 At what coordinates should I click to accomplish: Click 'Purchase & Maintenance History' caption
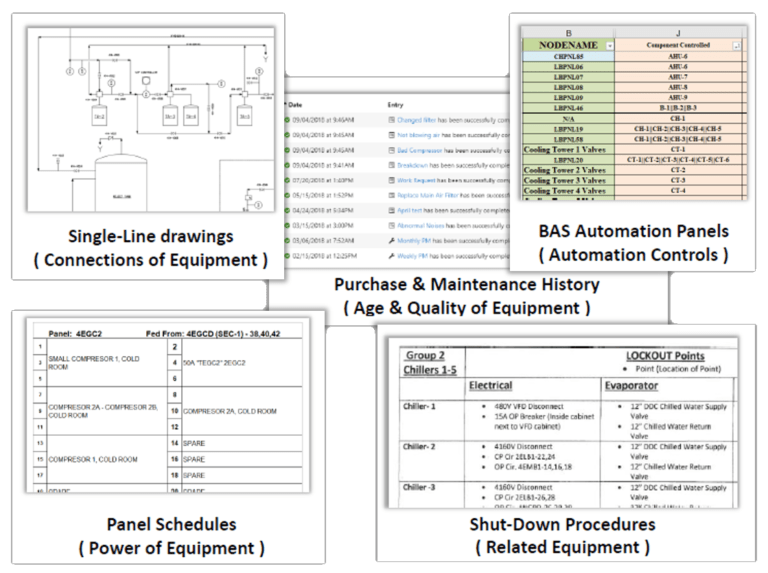point(467,285)
